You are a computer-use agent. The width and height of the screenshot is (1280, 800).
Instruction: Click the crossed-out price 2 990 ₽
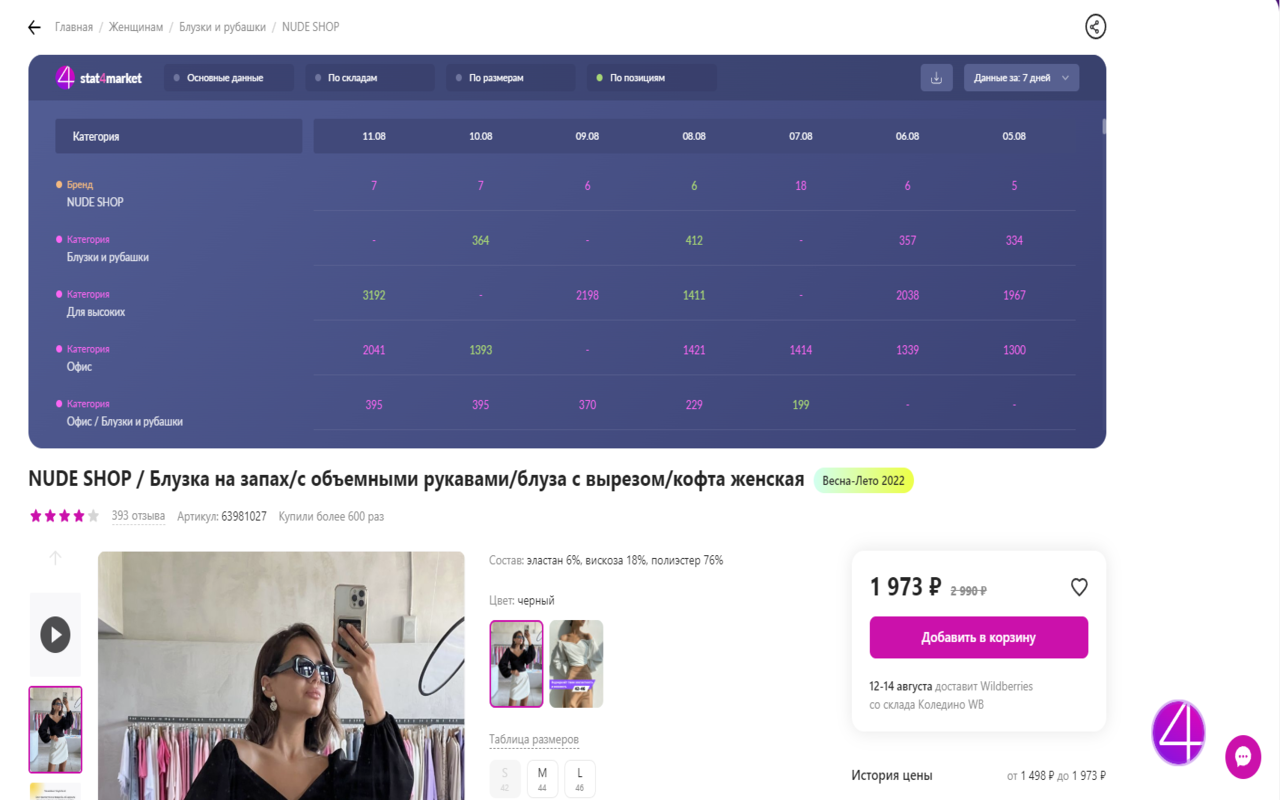click(x=968, y=591)
